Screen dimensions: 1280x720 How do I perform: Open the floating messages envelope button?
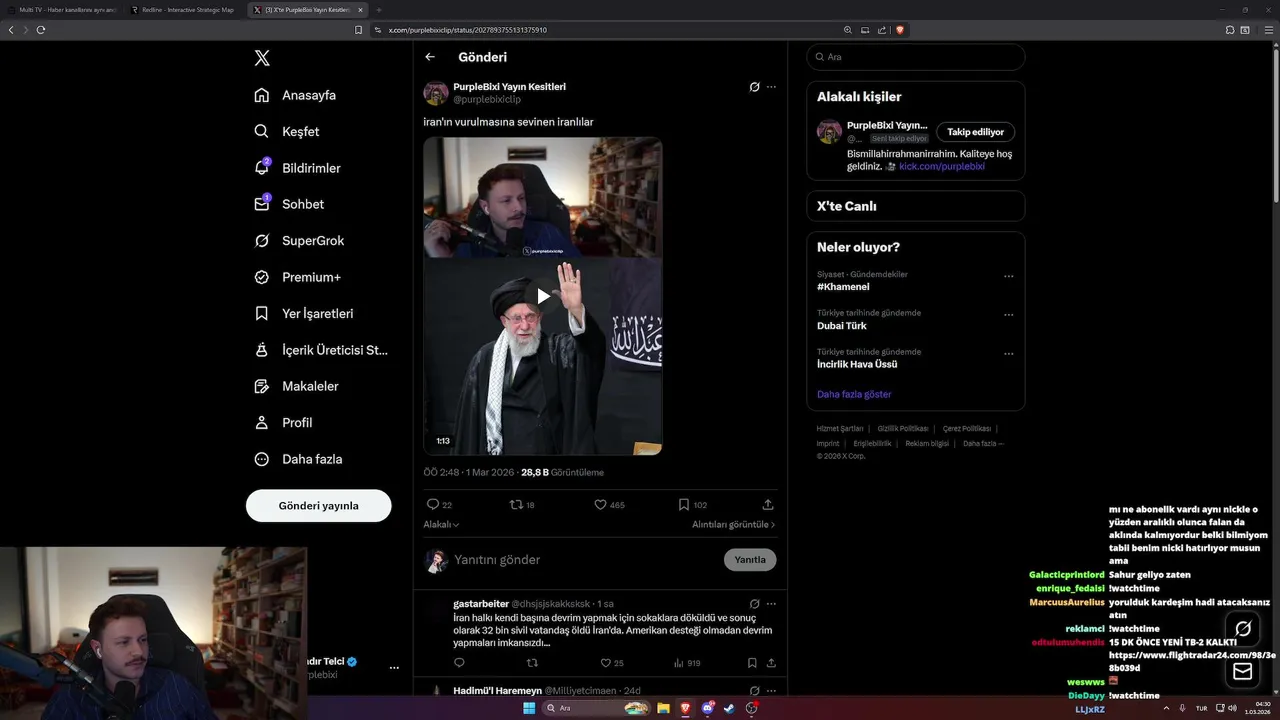[x=1243, y=671]
